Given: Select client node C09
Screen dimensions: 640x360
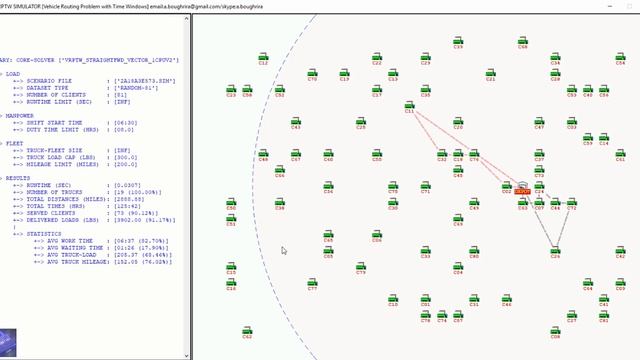Looking at the screenshot, I should coord(620,283).
